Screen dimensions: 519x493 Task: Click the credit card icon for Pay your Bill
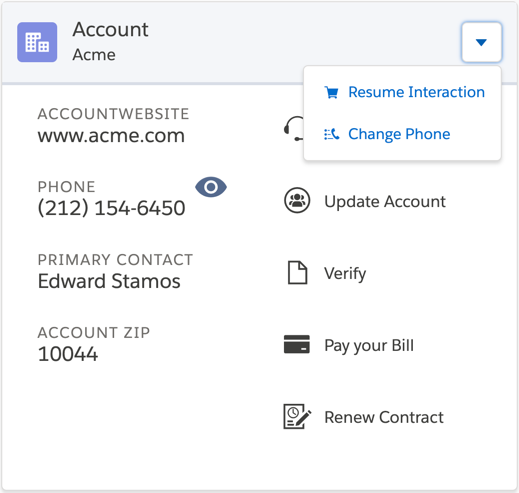point(297,344)
